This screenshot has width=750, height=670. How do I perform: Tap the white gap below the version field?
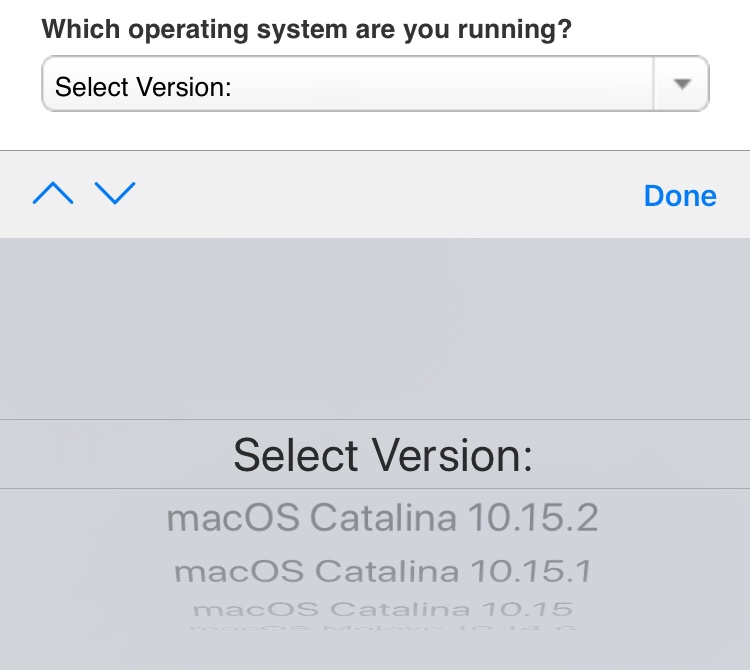point(375,131)
